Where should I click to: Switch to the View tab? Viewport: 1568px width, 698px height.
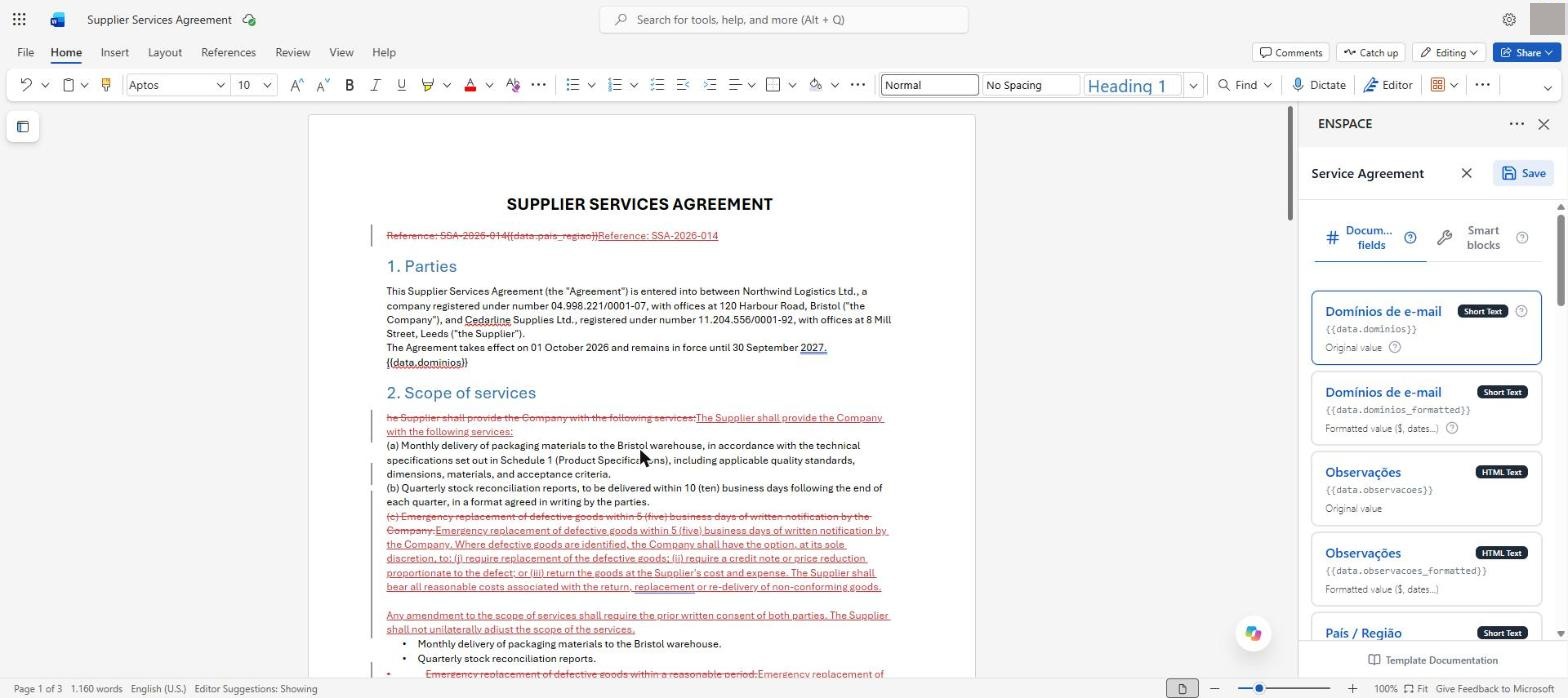point(341,52)
